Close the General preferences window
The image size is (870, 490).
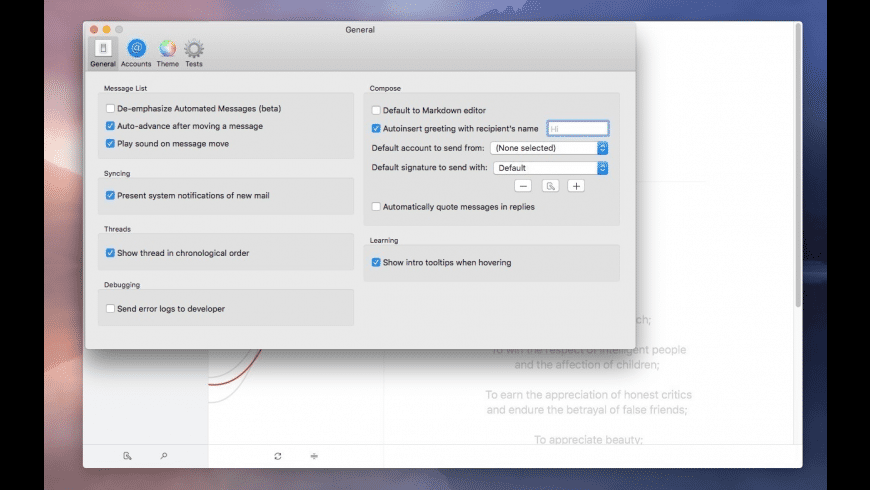94,29
